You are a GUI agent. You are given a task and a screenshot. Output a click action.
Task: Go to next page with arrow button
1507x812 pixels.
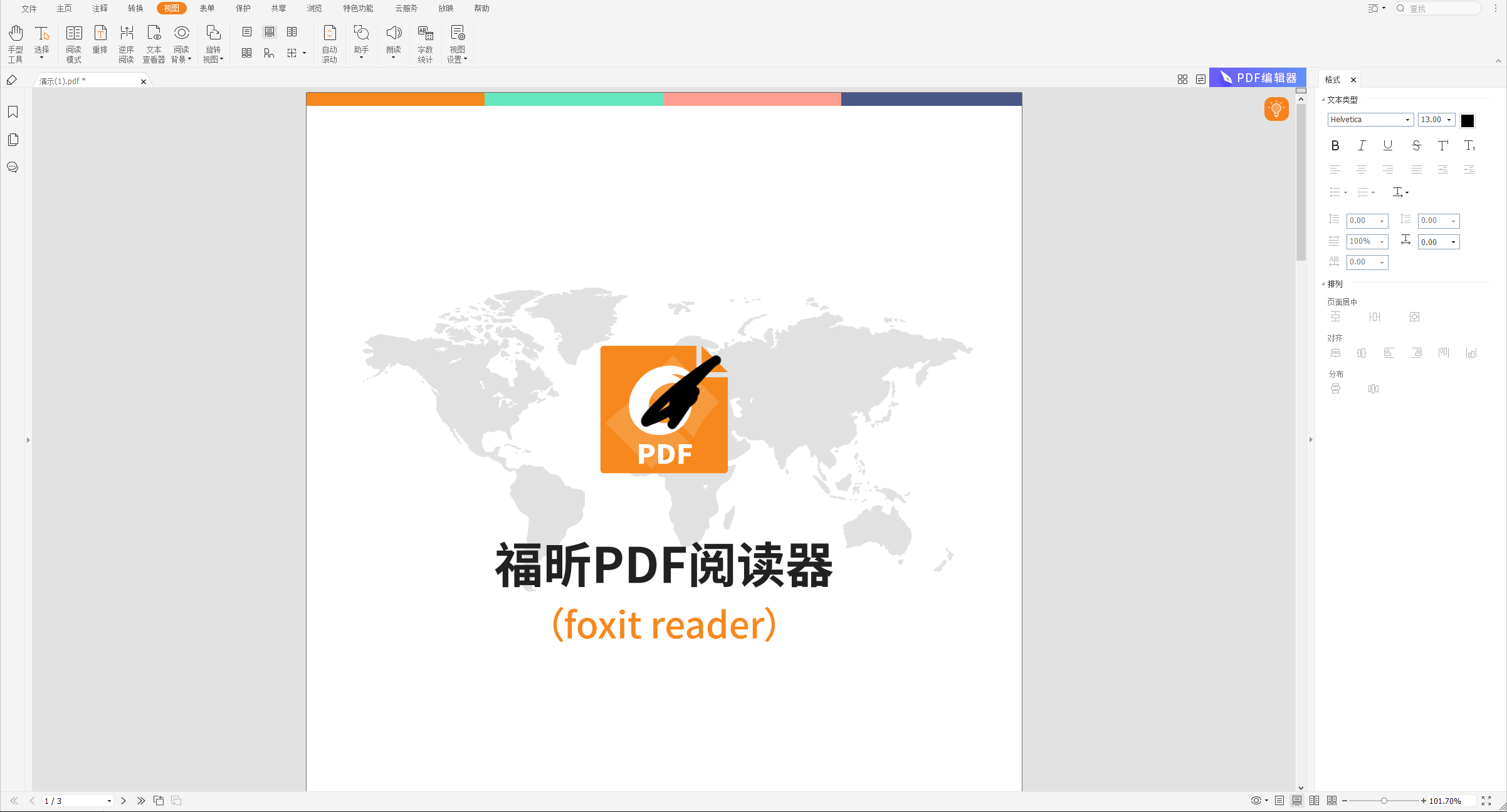(123, 800)
